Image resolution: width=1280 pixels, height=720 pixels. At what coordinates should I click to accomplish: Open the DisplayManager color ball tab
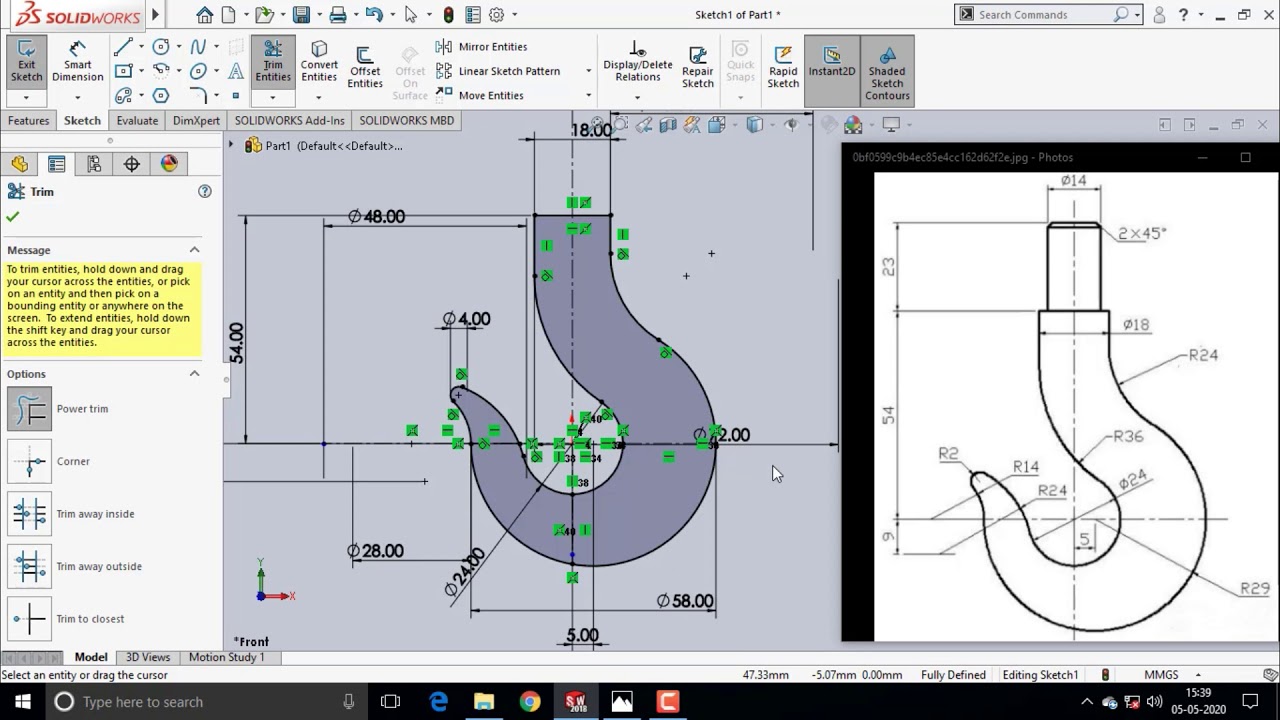pyautogui.click(x=169, y=164)
